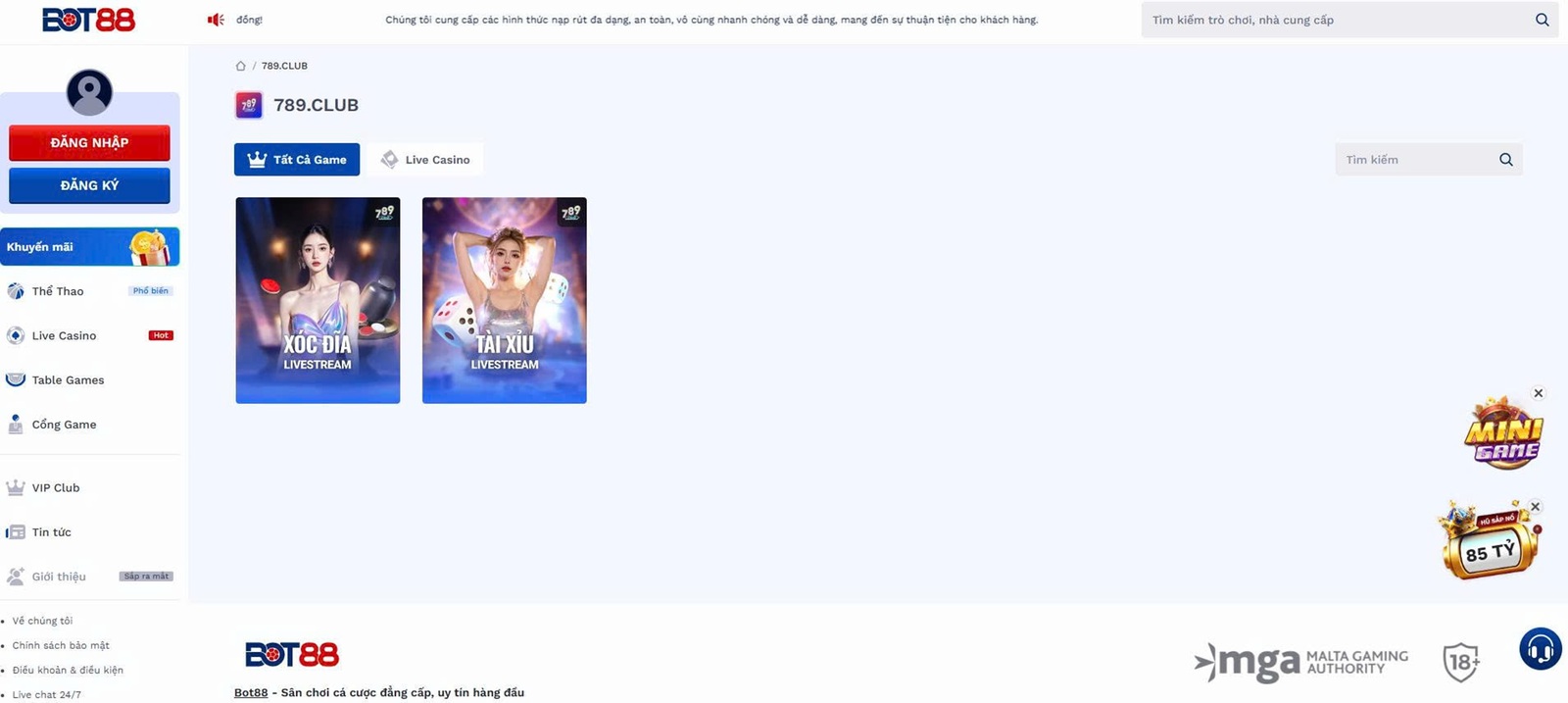The image size is (1568, 703).
Task: Click the speaker announcement icon
Action: pos(216,20)
